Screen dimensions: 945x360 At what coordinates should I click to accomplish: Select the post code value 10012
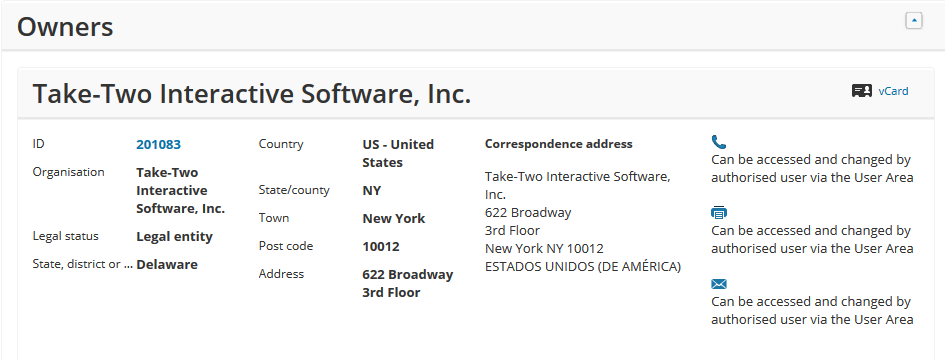pos(381,246)
